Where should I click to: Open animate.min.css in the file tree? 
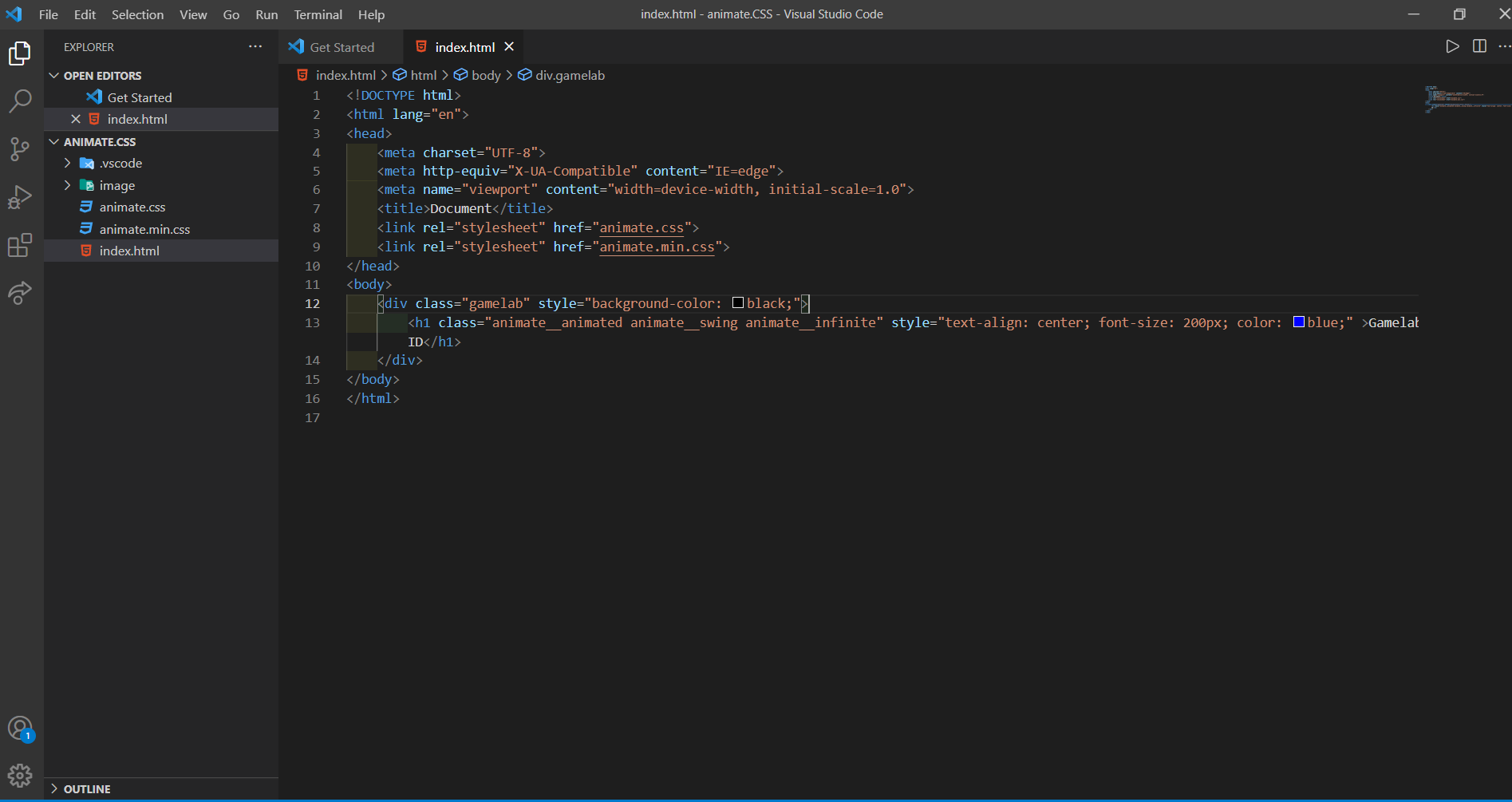[161, 229]
